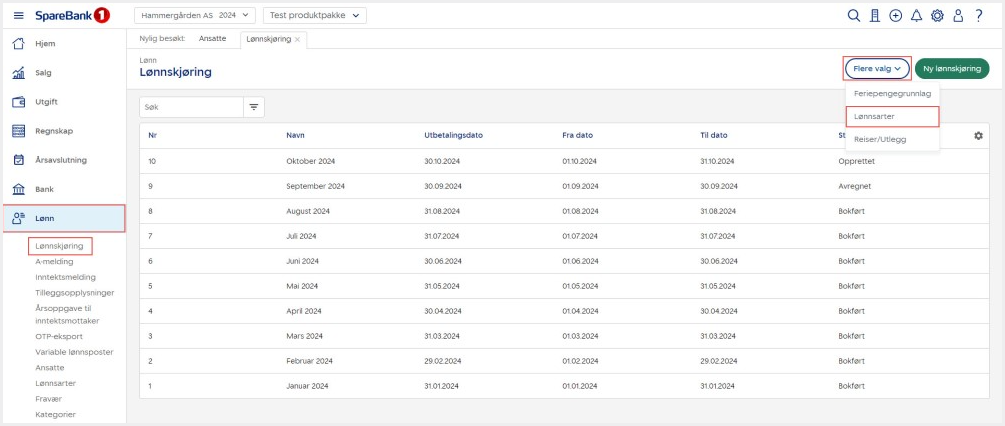
Task: Close the Lønnskjøring tab
Action: [x=297, y=39]
